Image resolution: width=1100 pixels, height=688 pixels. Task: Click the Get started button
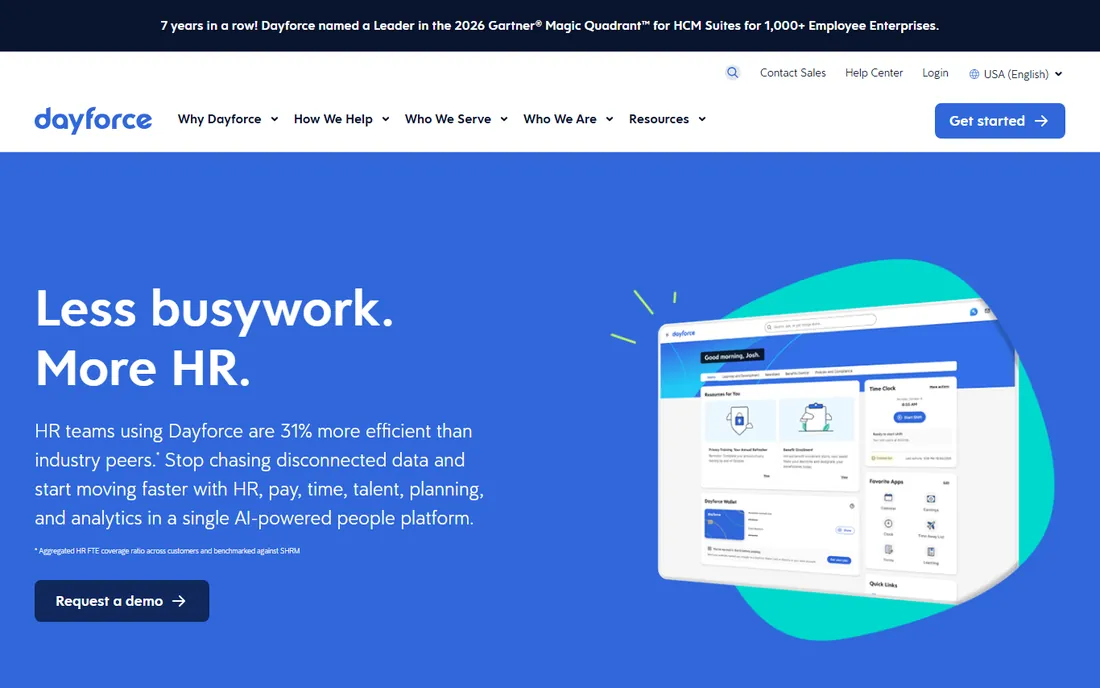(x=1000, y=121)
